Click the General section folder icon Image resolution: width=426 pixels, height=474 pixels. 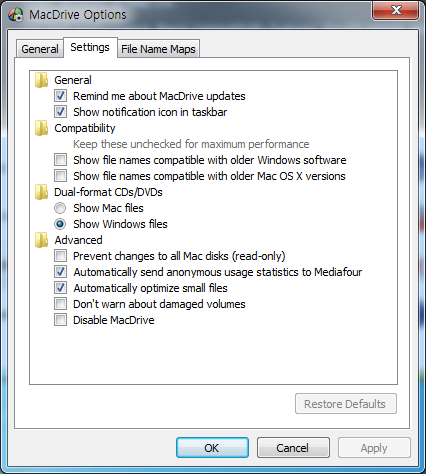(x=42, y=80)
